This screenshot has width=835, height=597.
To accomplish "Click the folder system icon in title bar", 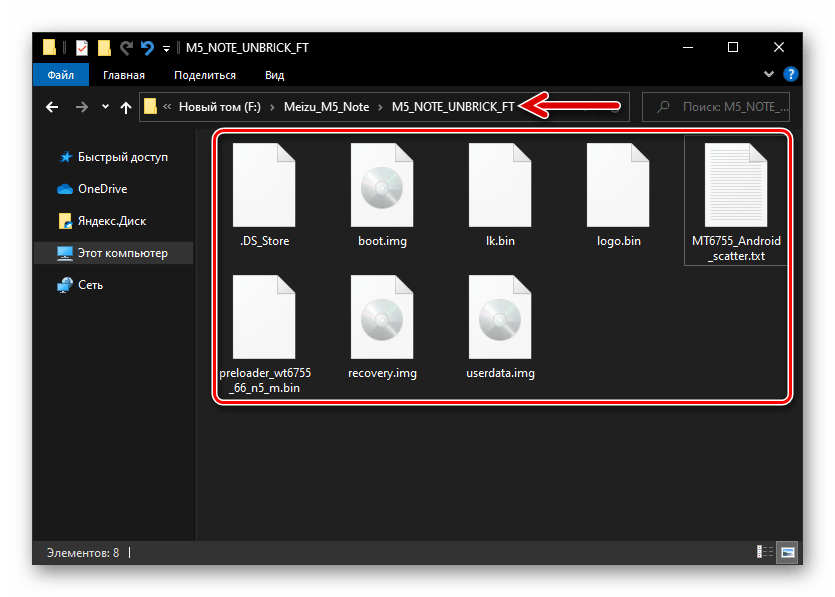I will [50, 47].
